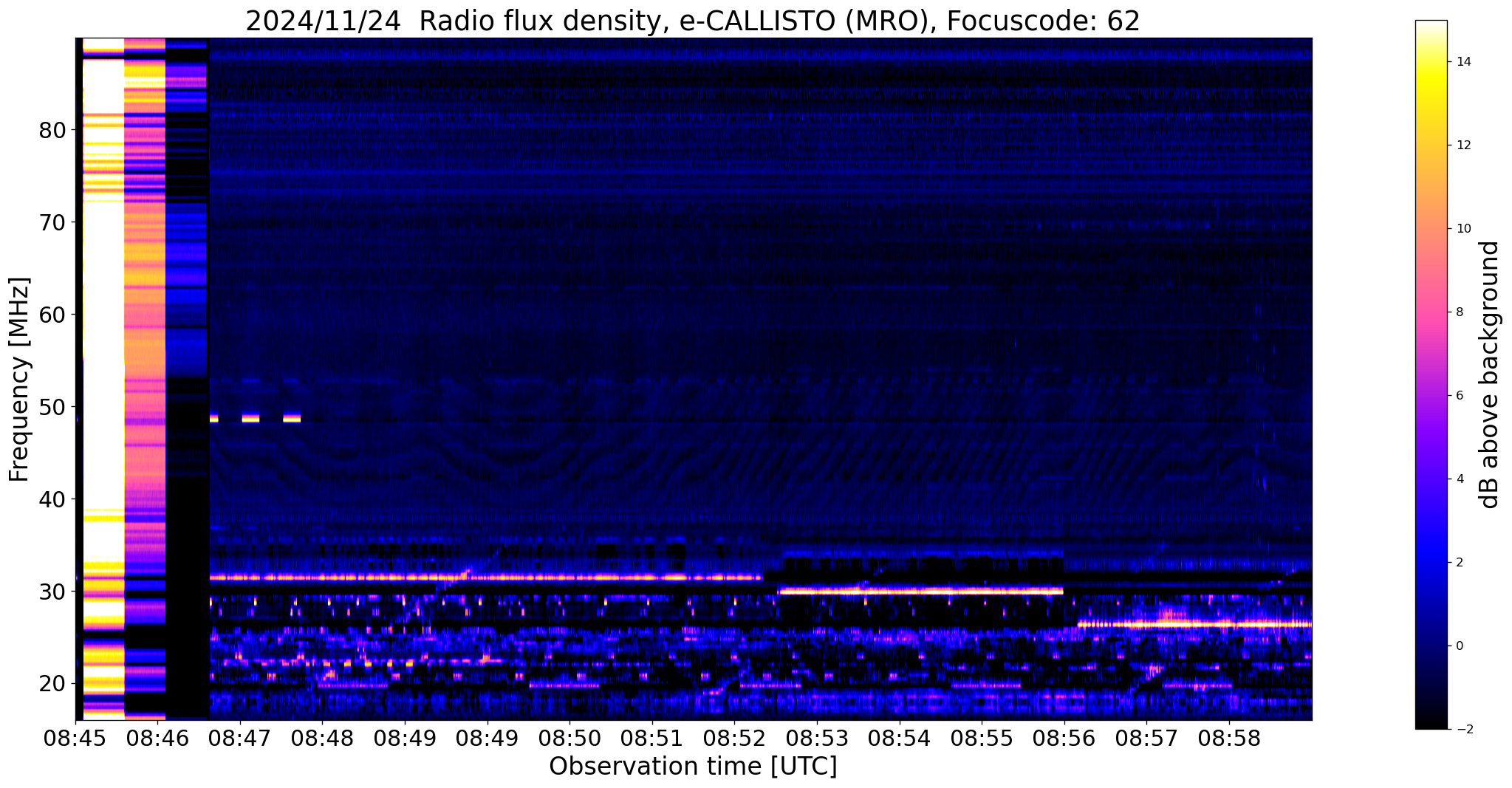The image size is (1512, 788).
Task: Click the 'dB above background' colorbar label
Action: (1490, 374)
